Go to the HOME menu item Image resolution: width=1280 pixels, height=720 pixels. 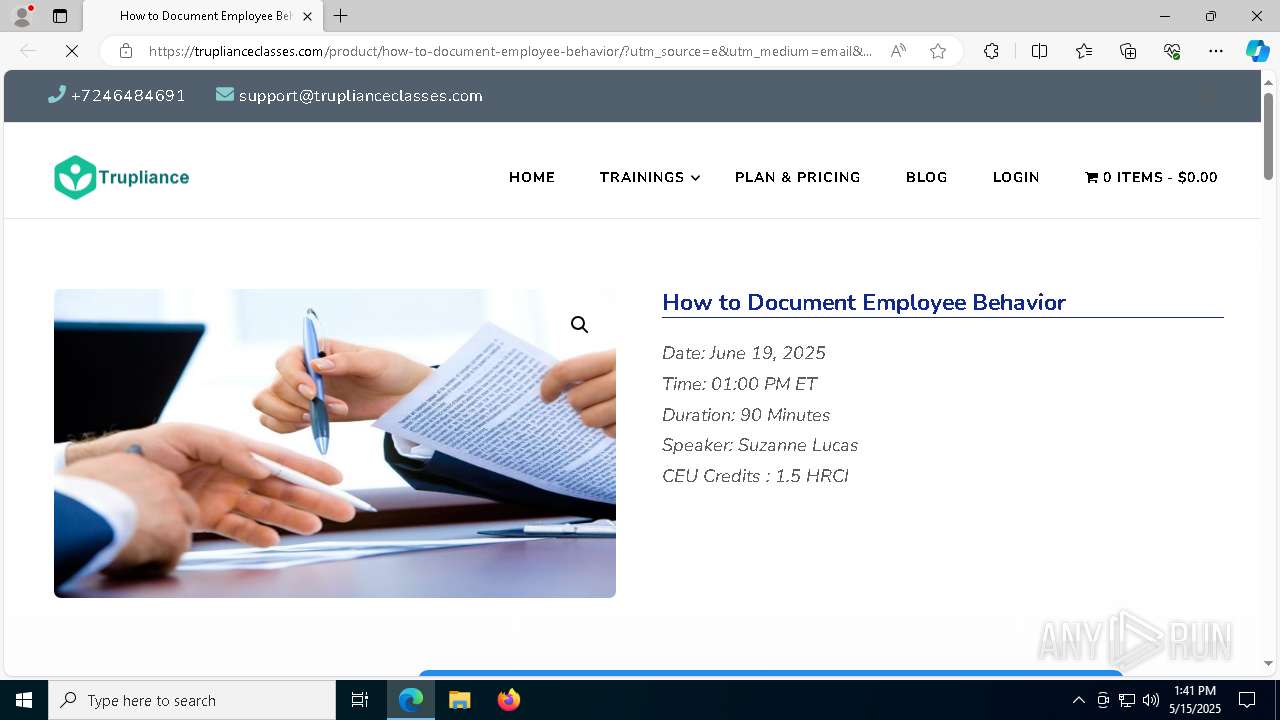point(532,177)
